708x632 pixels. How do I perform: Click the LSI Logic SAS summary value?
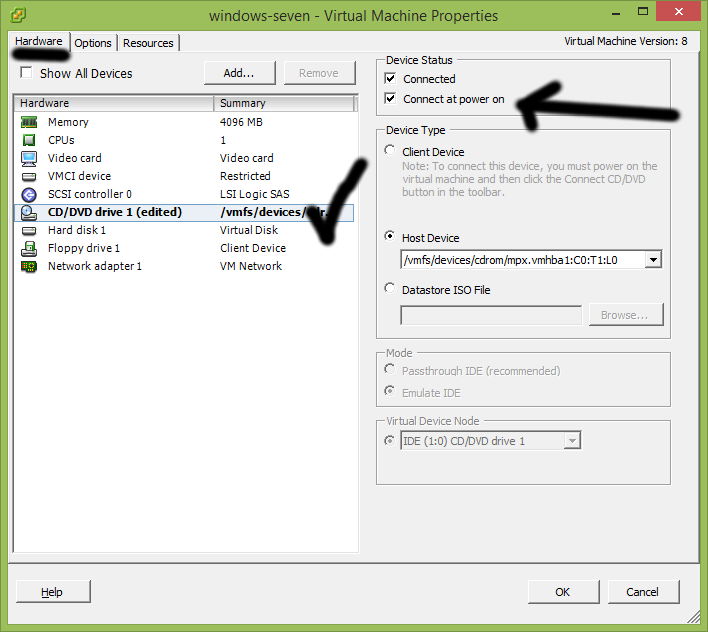[255, 195]
